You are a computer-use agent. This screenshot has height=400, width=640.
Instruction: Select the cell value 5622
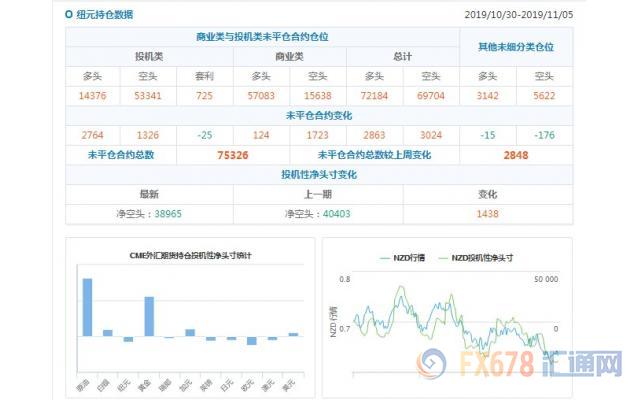click(x=544, y=96)
